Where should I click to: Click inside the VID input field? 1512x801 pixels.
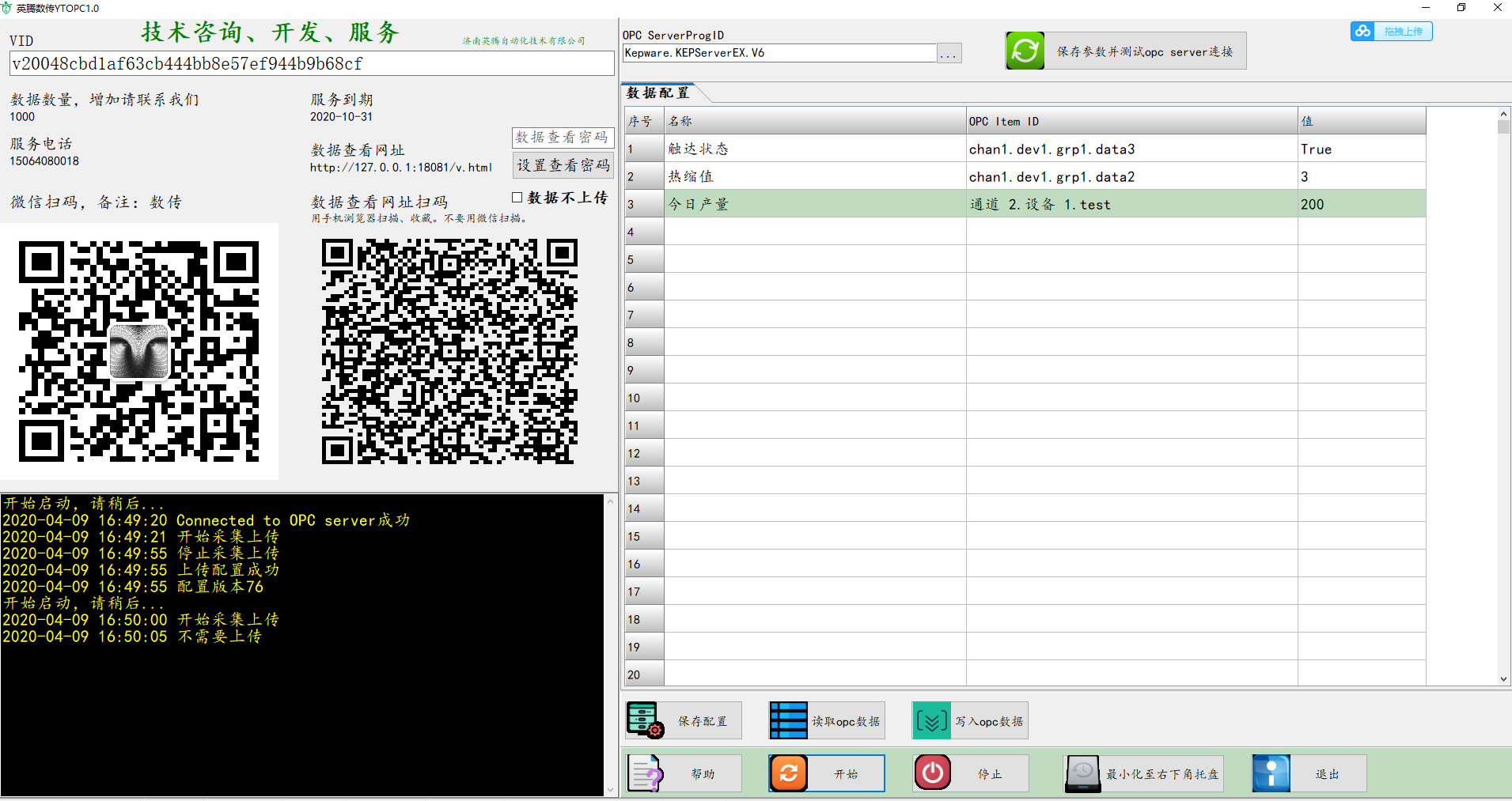click(x=309, y=63)
